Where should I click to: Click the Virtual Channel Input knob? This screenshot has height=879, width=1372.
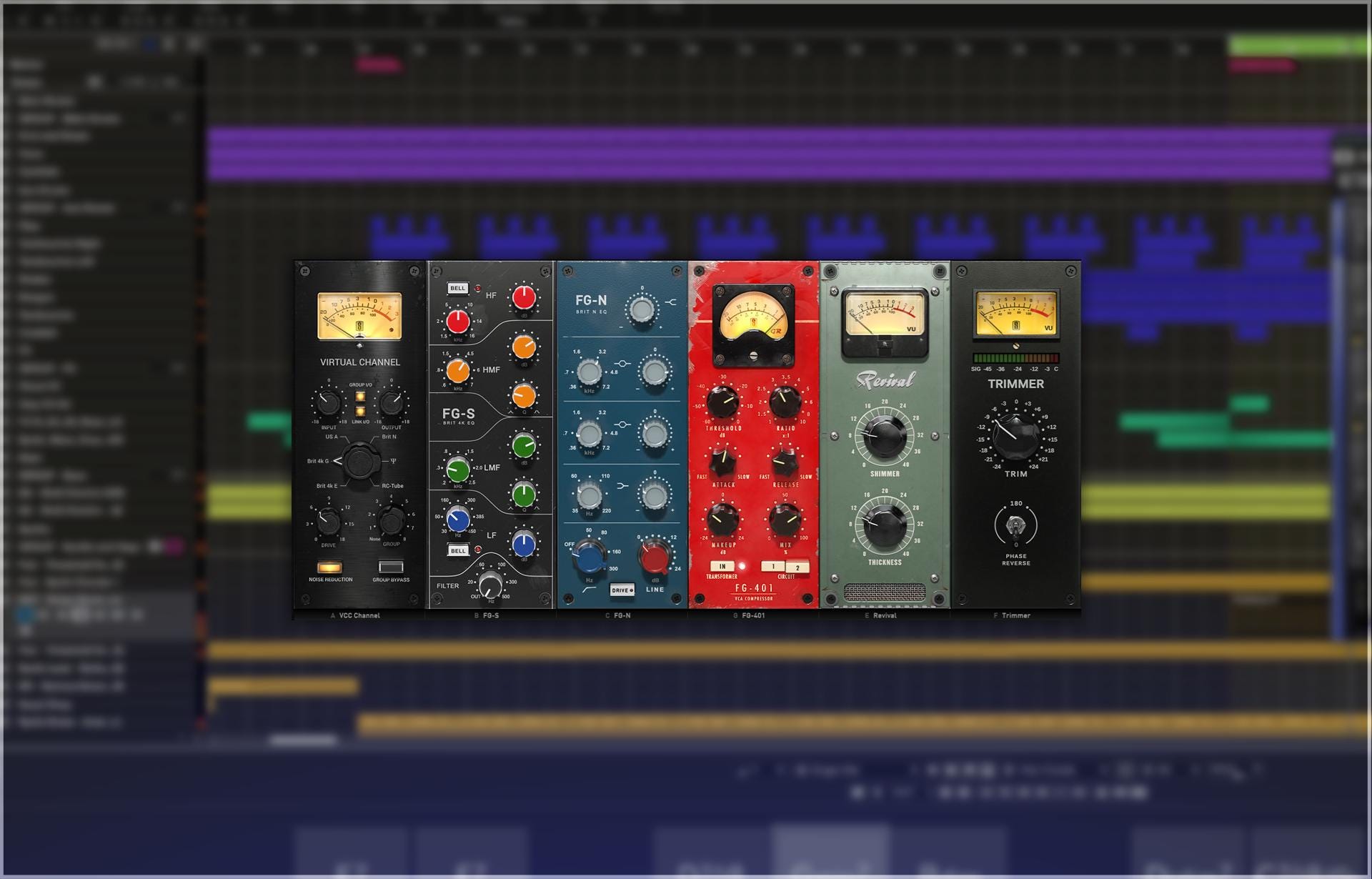click(328, 403)
